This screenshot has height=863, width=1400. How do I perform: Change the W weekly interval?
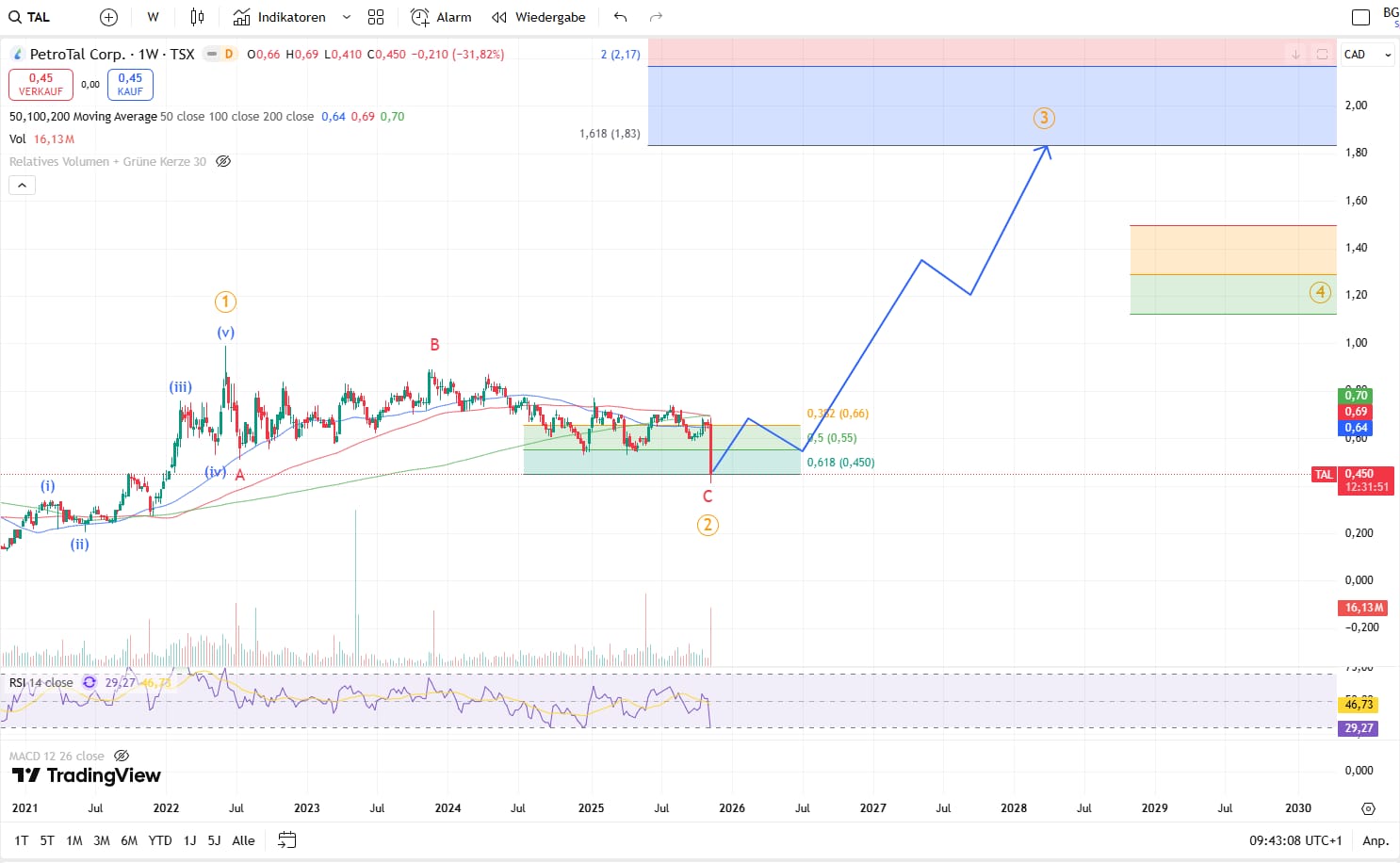(x=153, y=17)
